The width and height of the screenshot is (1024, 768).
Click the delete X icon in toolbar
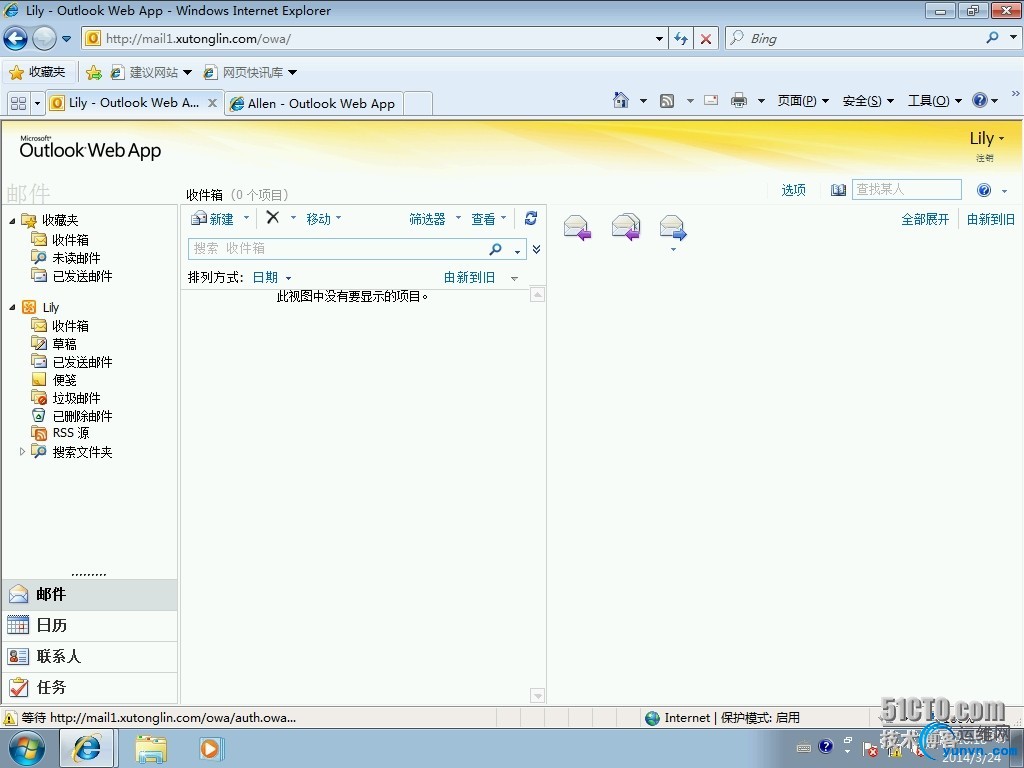272,218
